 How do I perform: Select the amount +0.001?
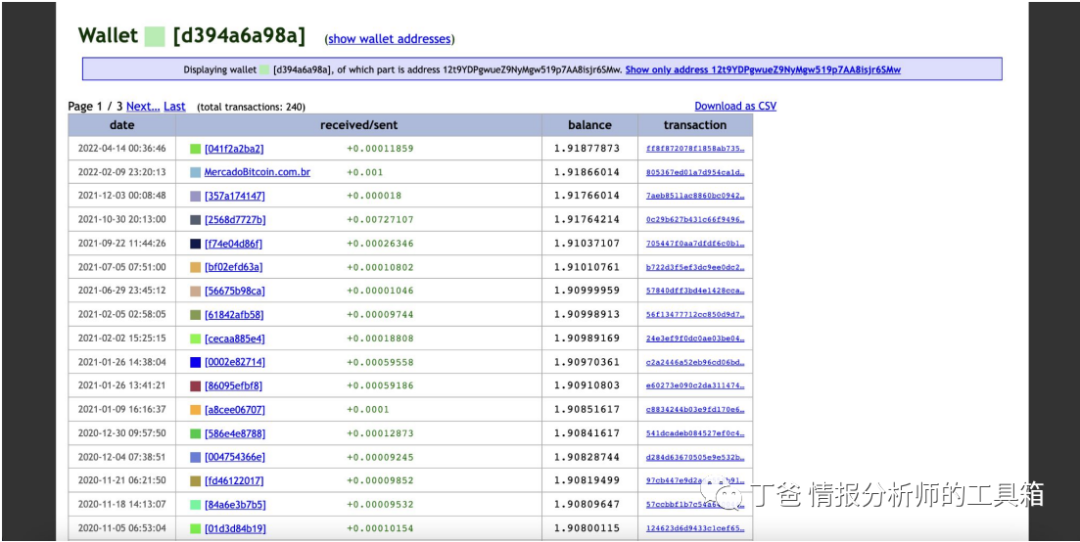(365, 172)
